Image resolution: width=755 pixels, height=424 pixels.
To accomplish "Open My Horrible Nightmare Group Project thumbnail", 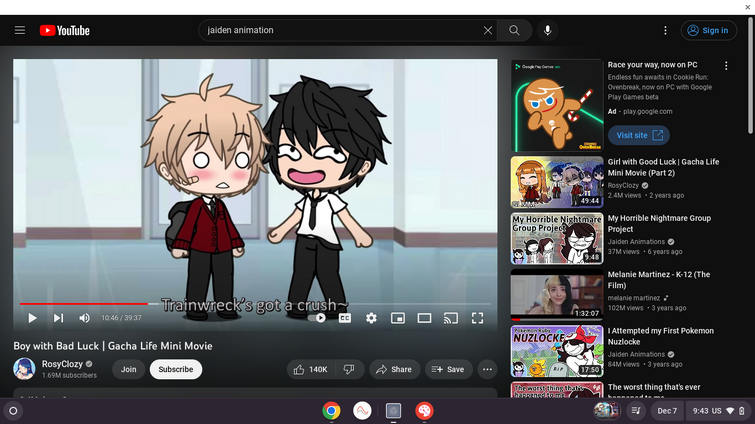I will click(x=557, y=238).
